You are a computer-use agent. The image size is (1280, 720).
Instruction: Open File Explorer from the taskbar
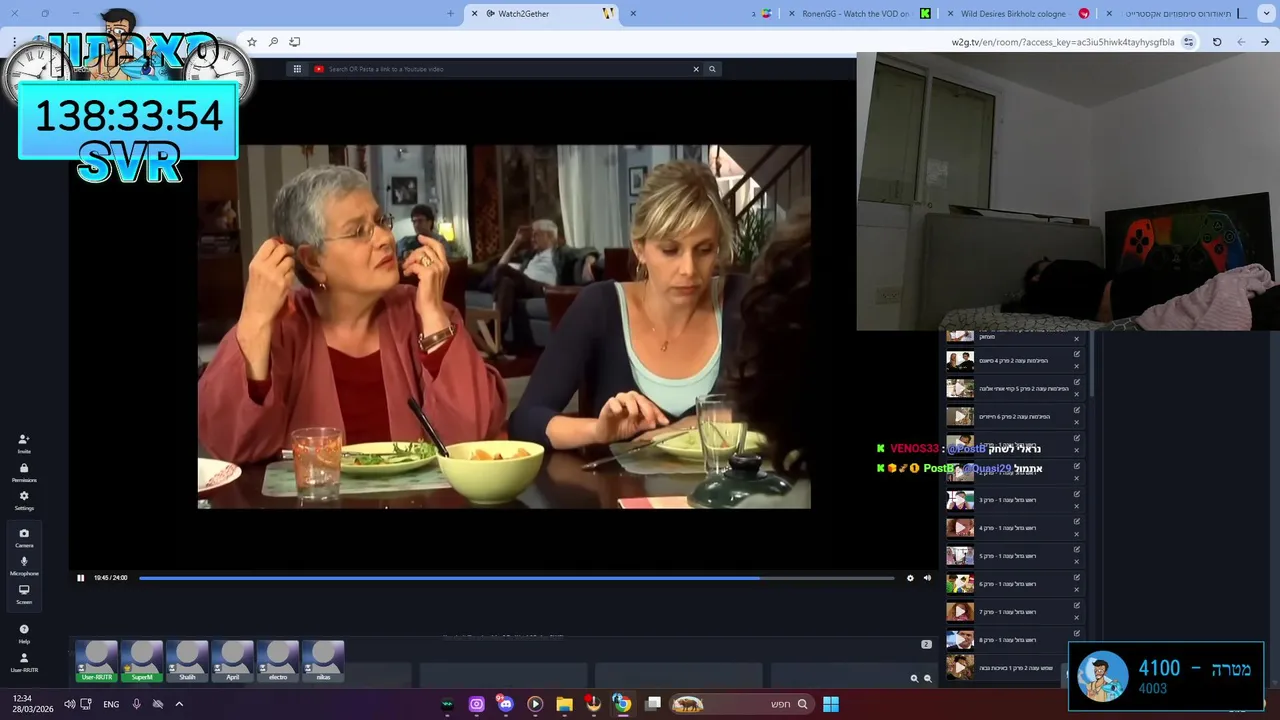[564, 704]
